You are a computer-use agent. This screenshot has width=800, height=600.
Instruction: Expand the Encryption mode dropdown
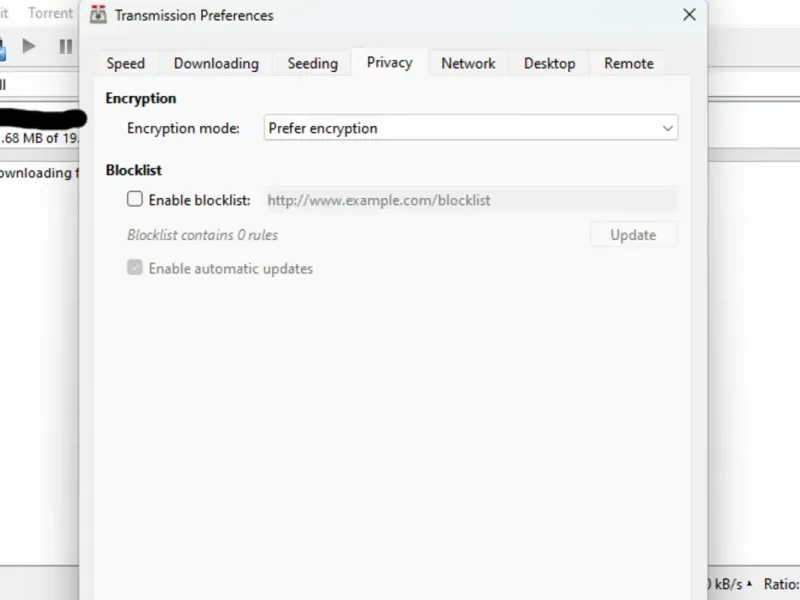(471, 128)
